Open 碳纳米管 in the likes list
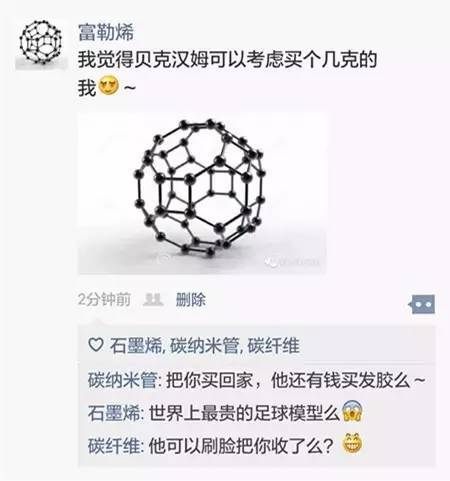The height and width of the screenshot is (481, 450). click(x=205, y=345)
